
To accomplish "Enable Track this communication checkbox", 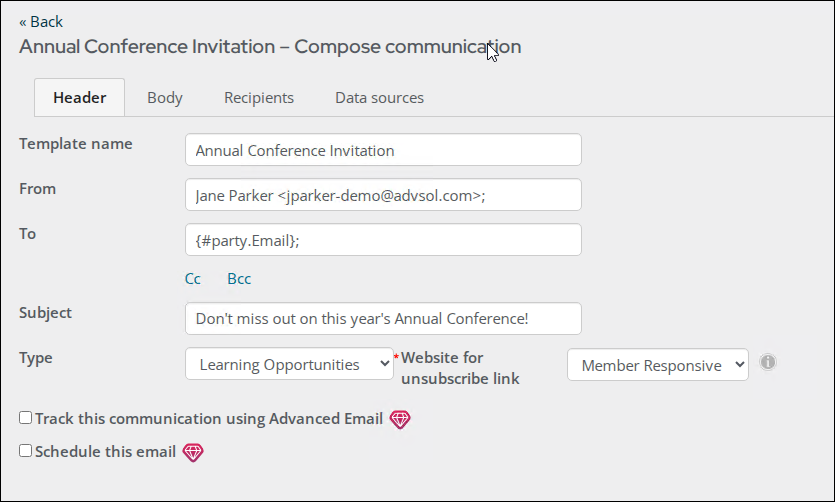I will click(x=26, y=418).
